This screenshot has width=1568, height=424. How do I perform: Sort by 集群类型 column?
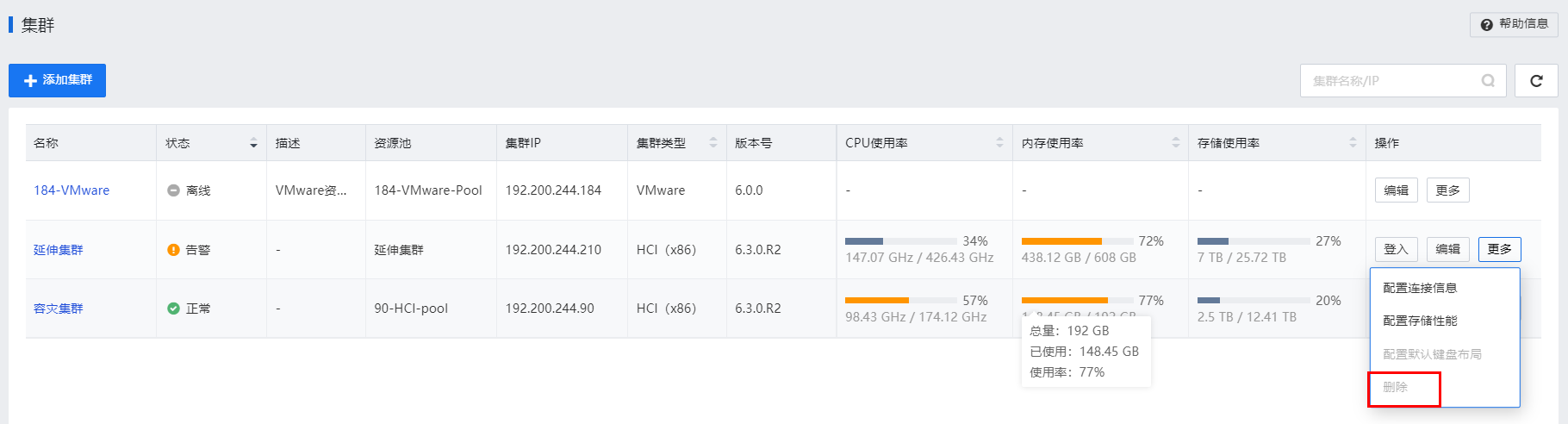pyautogui.click(x=712, y=143)
